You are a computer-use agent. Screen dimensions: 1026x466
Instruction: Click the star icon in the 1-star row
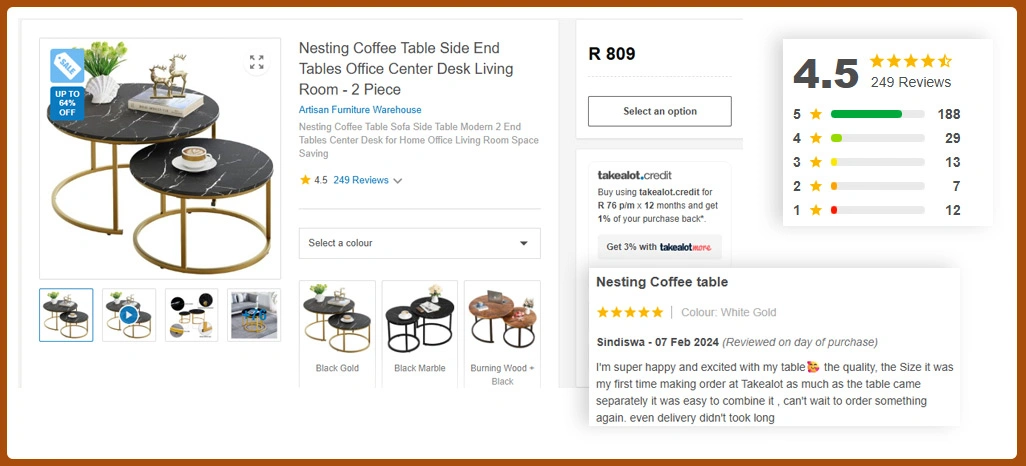816,210
